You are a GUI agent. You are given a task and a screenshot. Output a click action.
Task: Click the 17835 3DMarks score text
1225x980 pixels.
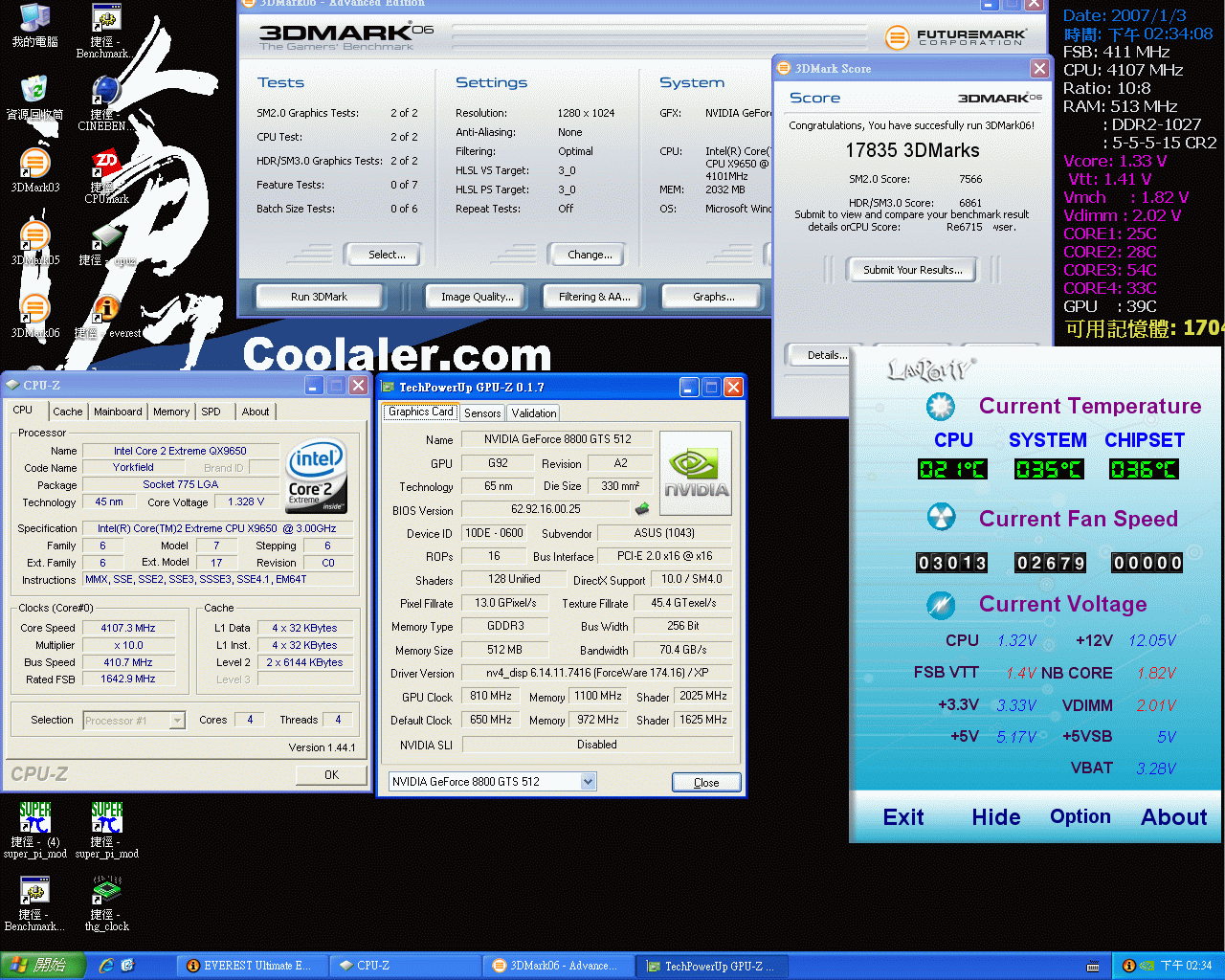point(912,150)
